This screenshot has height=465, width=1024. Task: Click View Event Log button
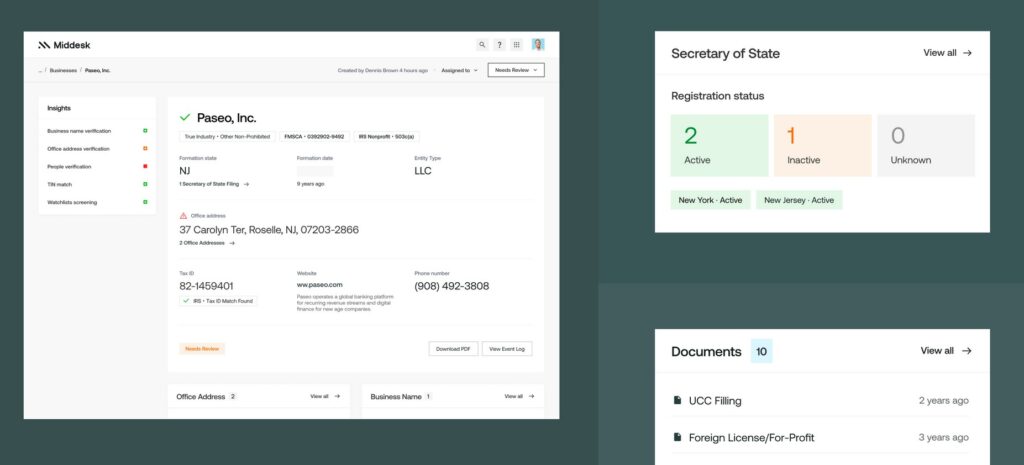(x=507, y=349)
